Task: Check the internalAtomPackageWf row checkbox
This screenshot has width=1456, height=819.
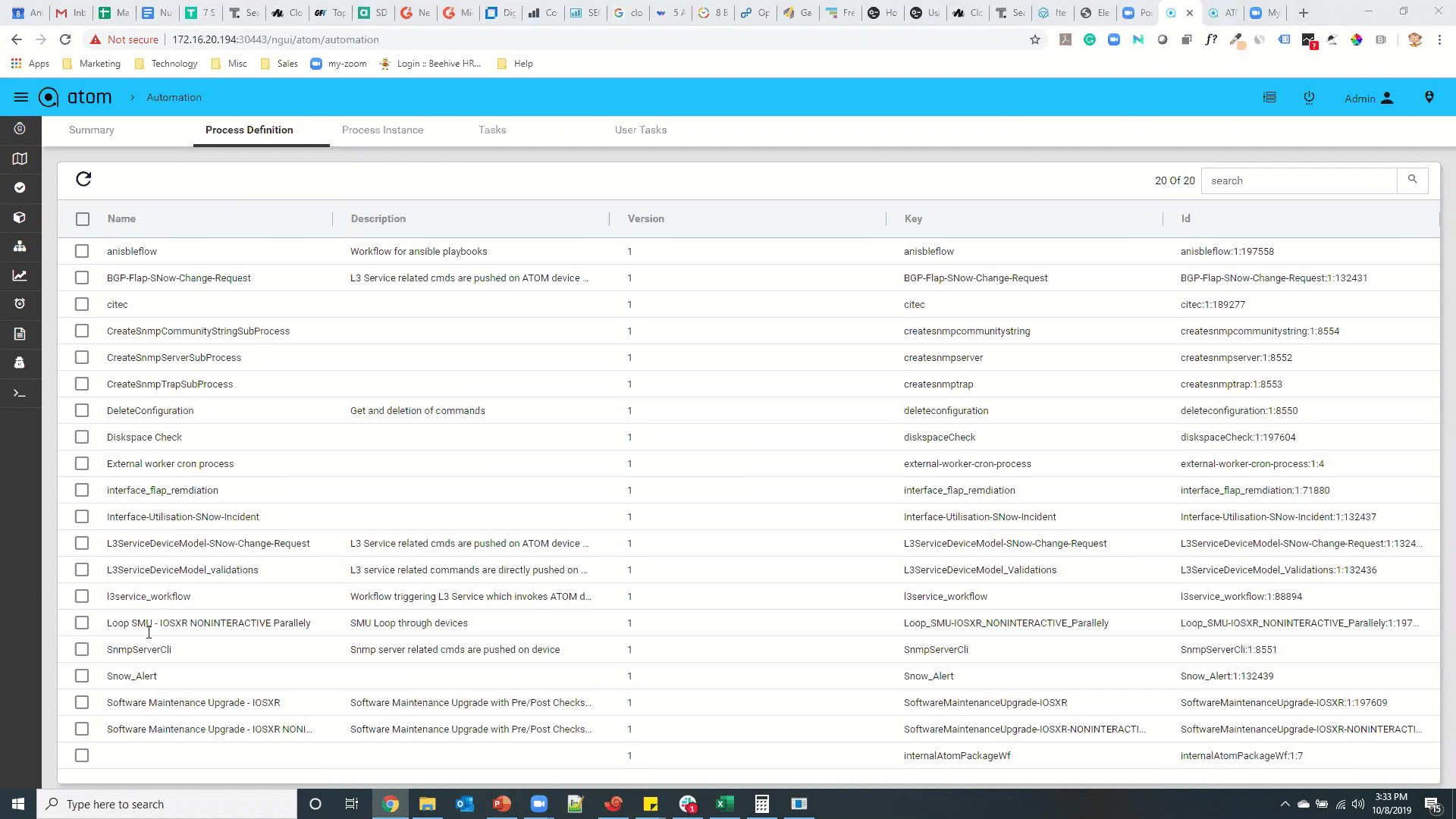Action: pyautogui.click(x=82, y=755)
